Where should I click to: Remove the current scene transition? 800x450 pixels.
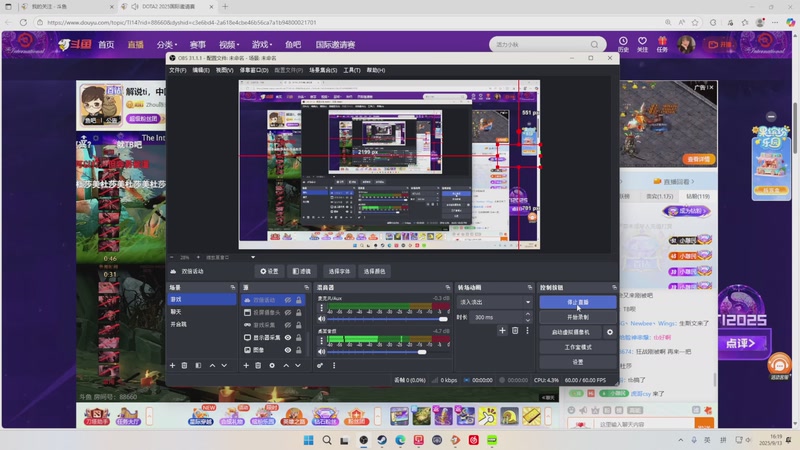[x=515, y=331]
